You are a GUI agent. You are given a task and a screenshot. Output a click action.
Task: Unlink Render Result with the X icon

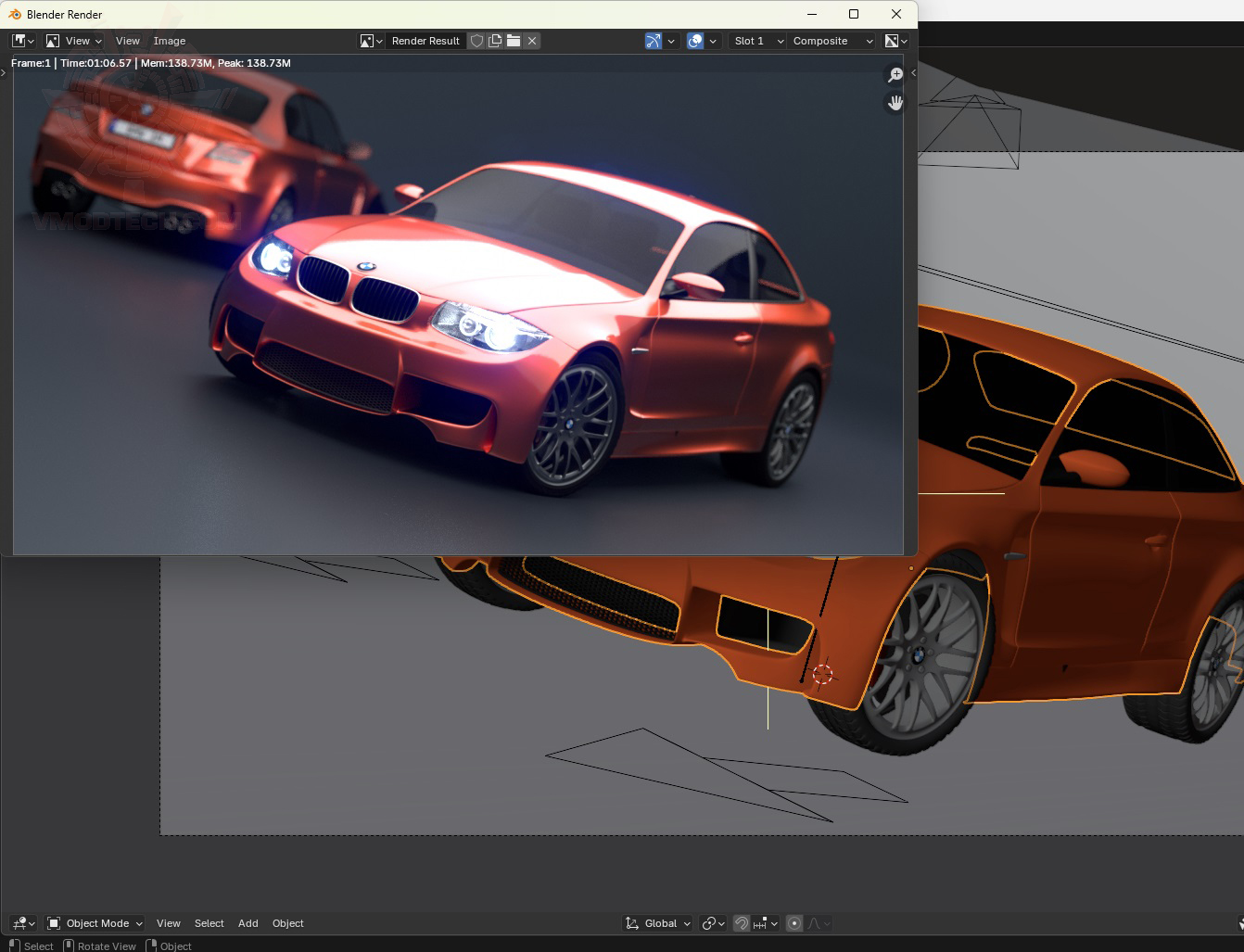click(532, 41)
